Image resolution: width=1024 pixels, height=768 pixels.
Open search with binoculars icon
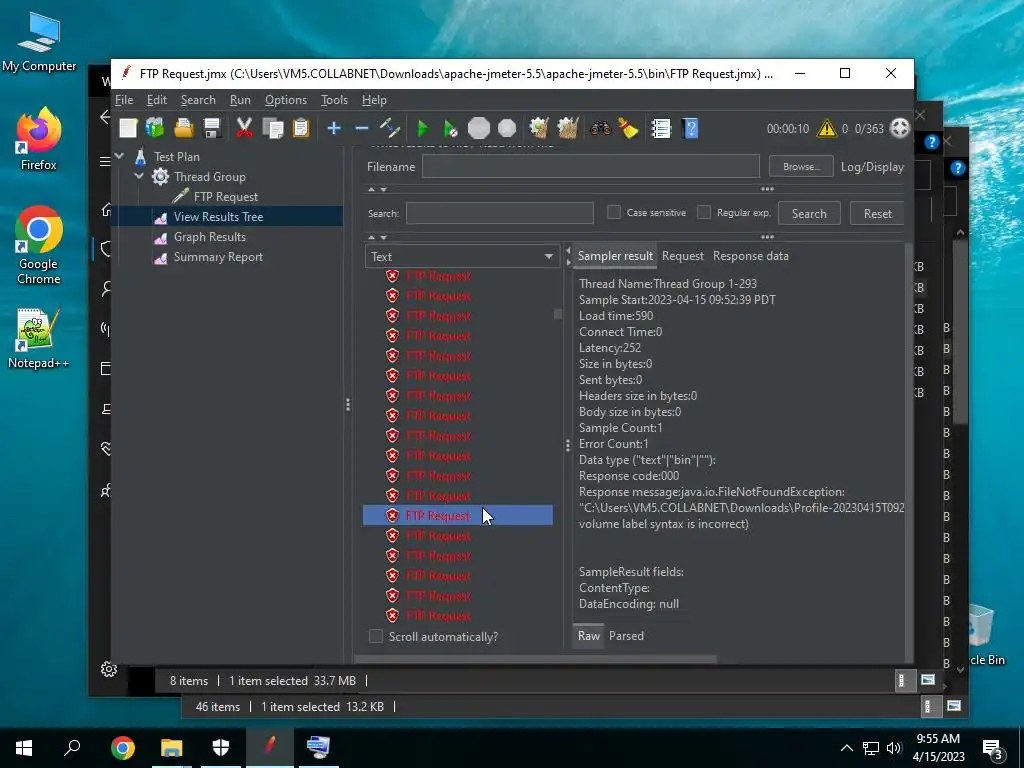(x=600, y=128)
